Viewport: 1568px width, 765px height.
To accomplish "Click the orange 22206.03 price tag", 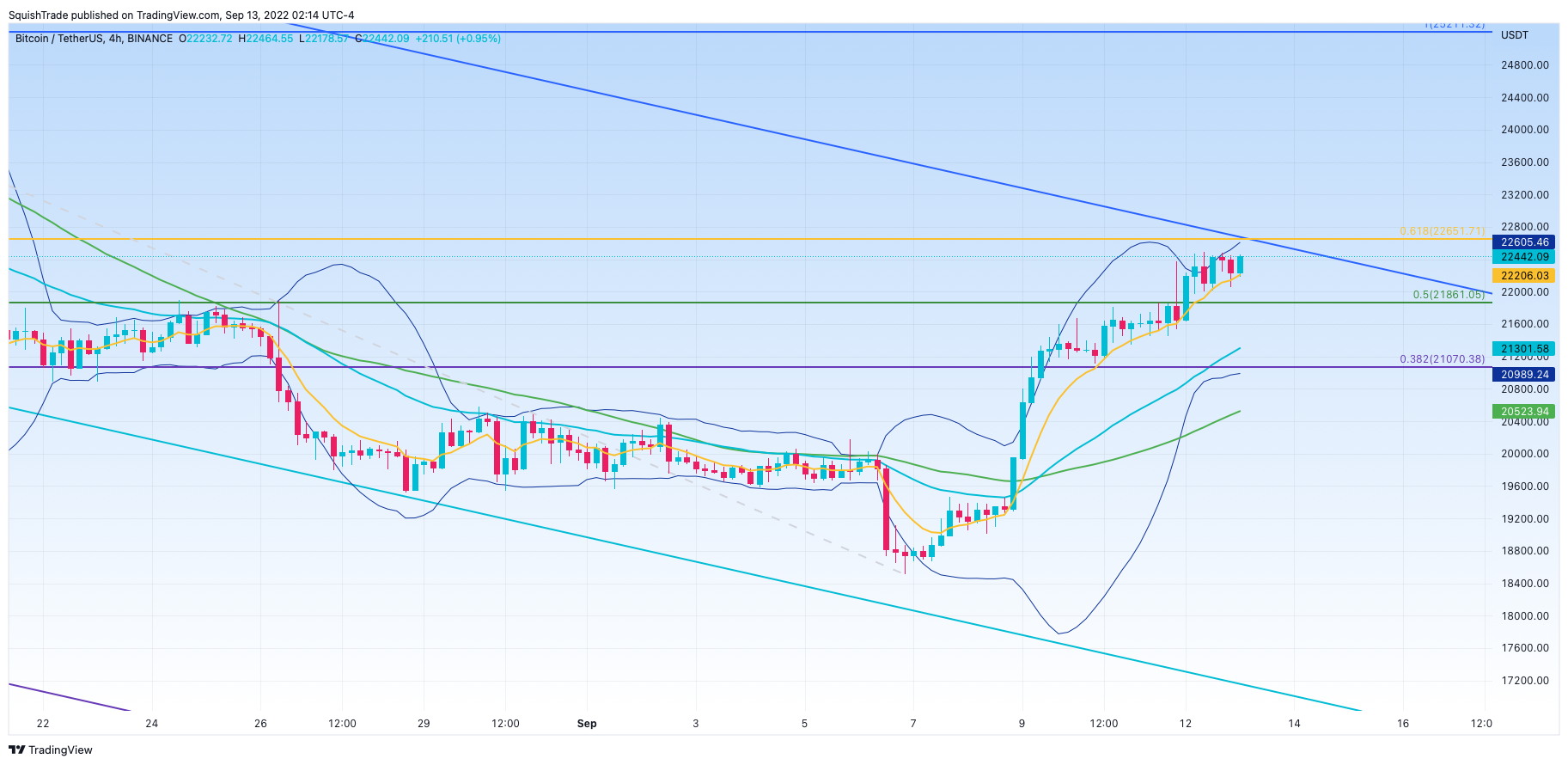I will 1524,276.
